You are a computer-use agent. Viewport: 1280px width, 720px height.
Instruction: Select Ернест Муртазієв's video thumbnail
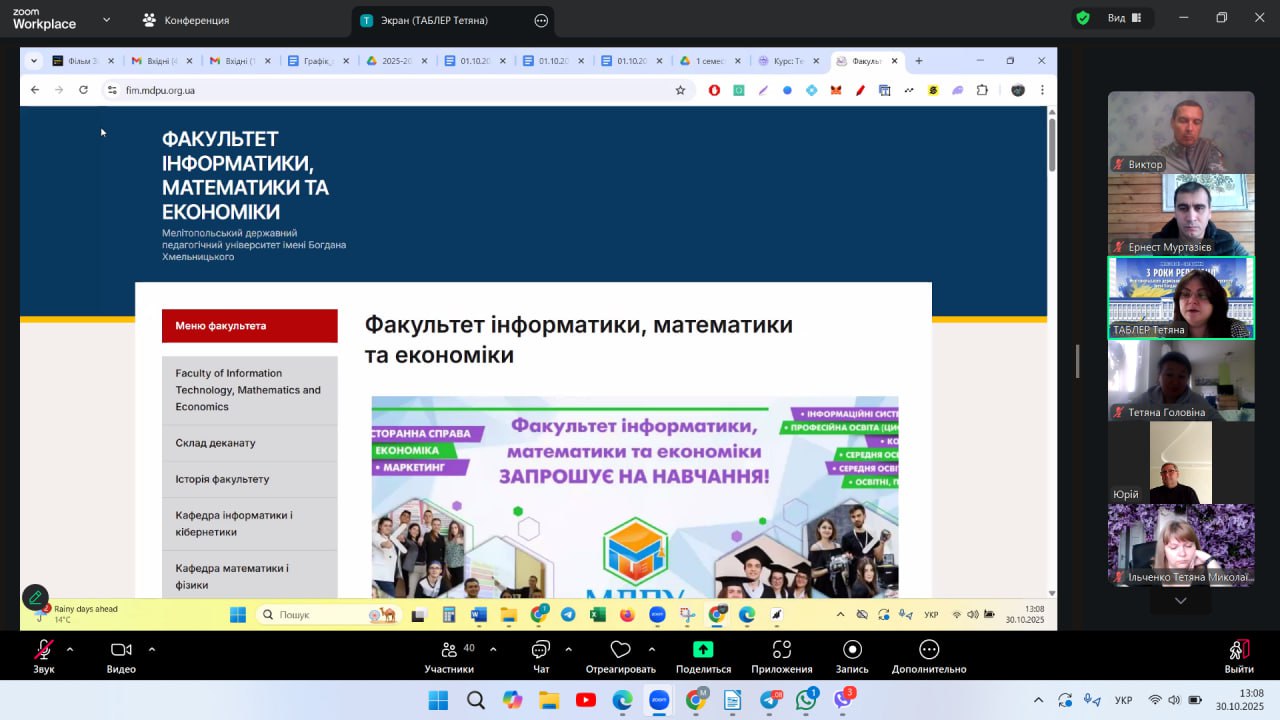[1181, 215]
